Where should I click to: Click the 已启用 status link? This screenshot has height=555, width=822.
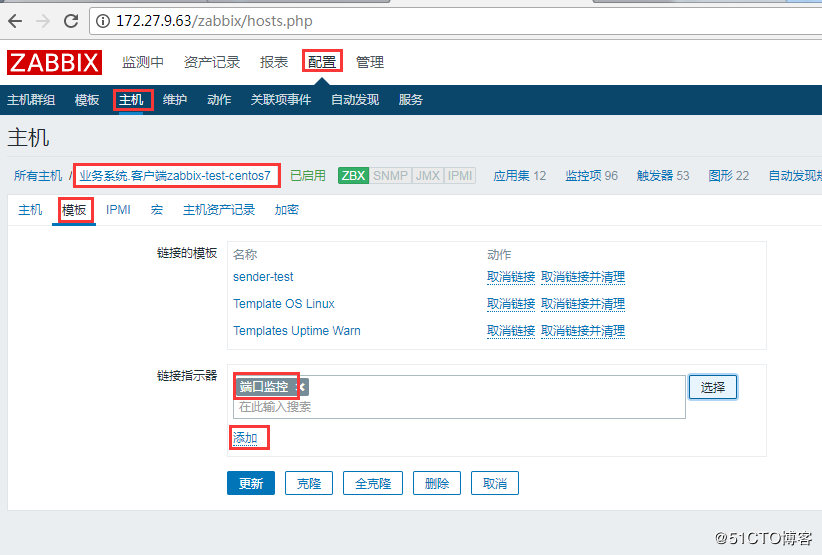[308, 176]
